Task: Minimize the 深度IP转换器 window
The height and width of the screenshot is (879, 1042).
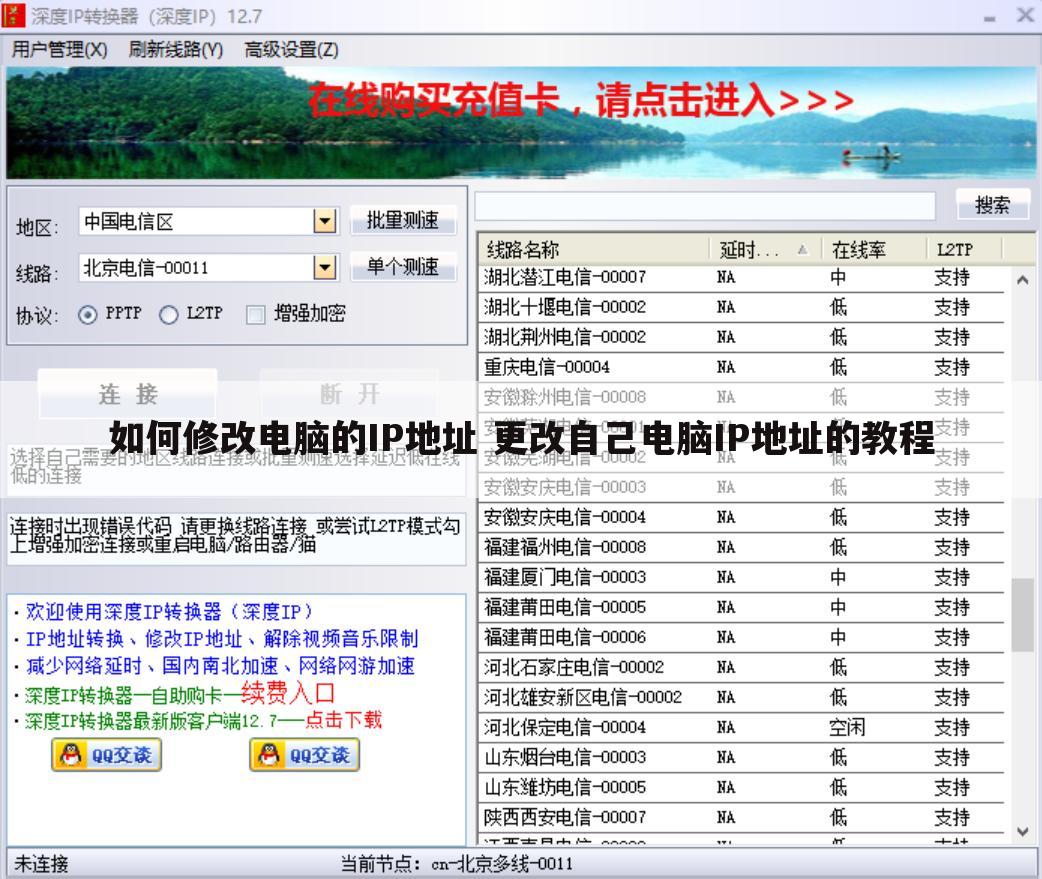Action: coord(990,17)
